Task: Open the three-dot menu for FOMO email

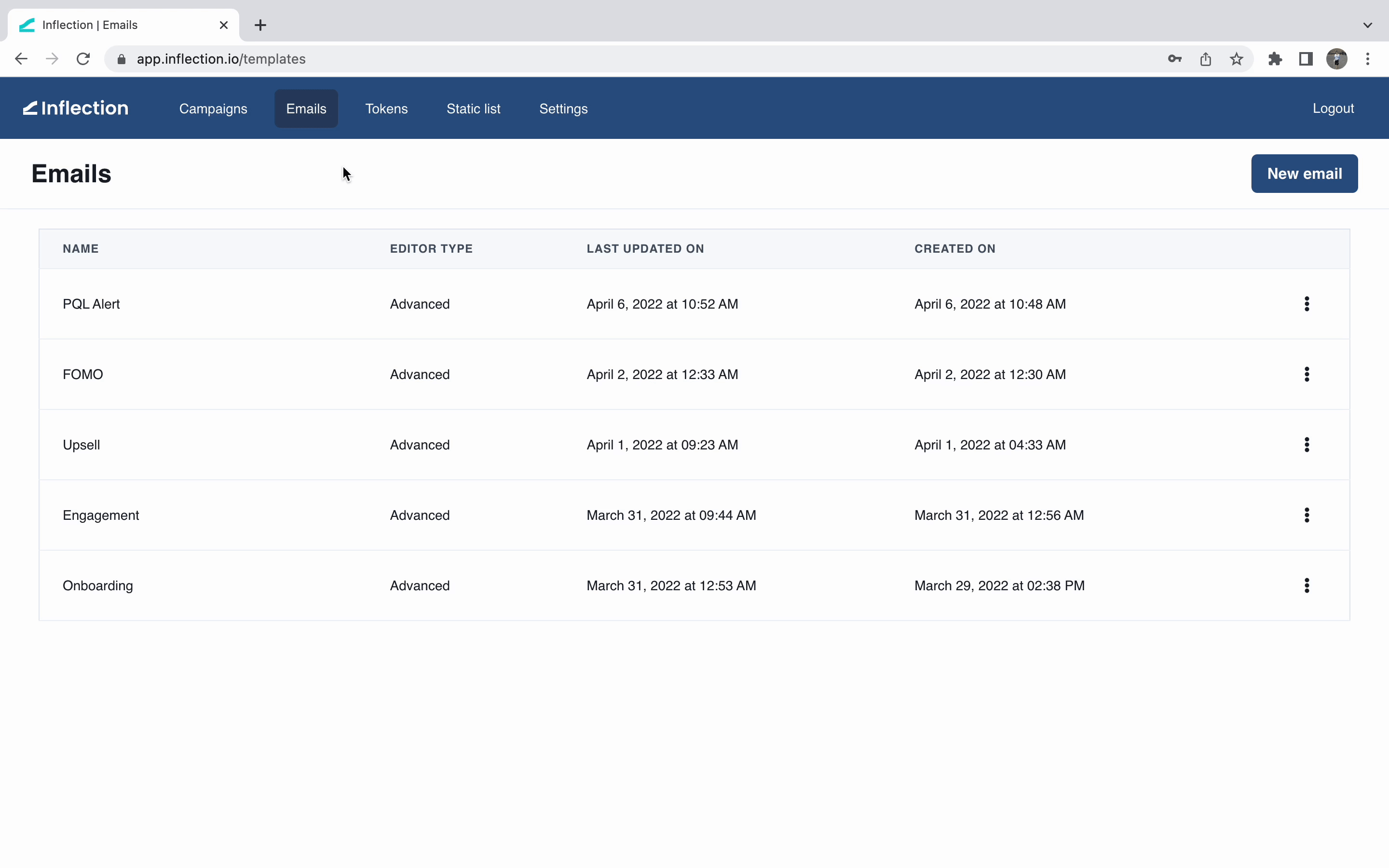Action: tap(1307, 374)
